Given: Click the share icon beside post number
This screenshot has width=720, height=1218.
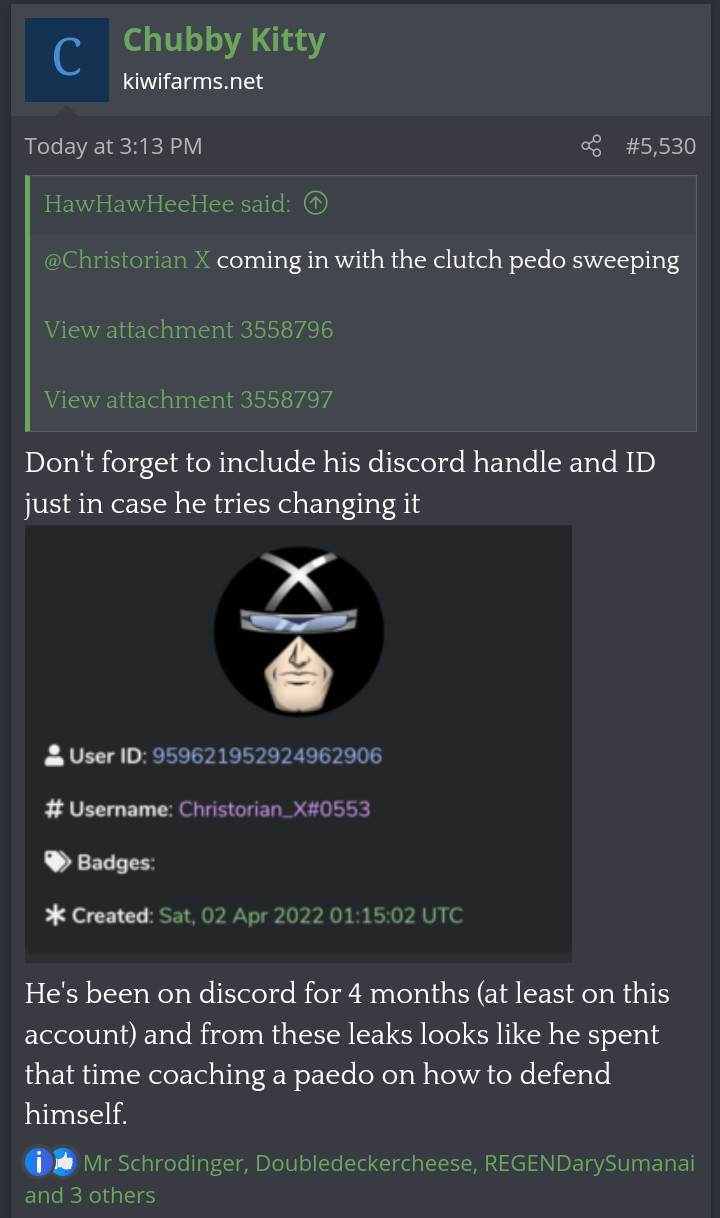Looking at the screenshot, I should [591, 146].
